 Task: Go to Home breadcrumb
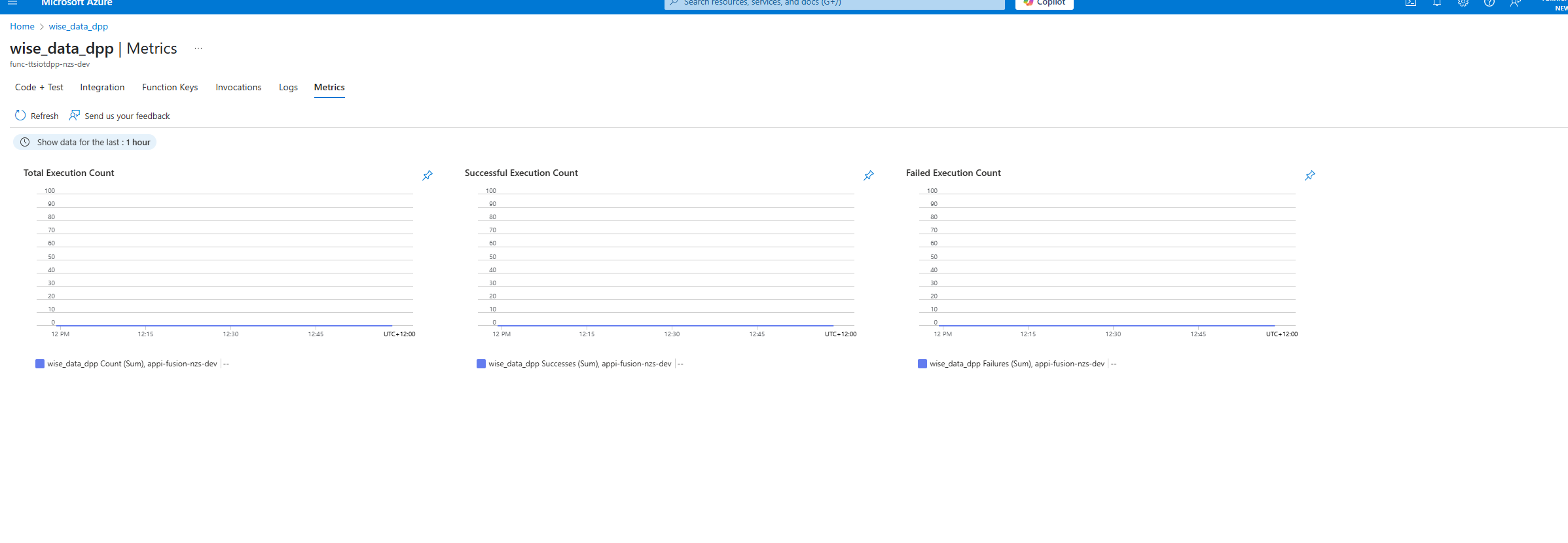(22, 26)
